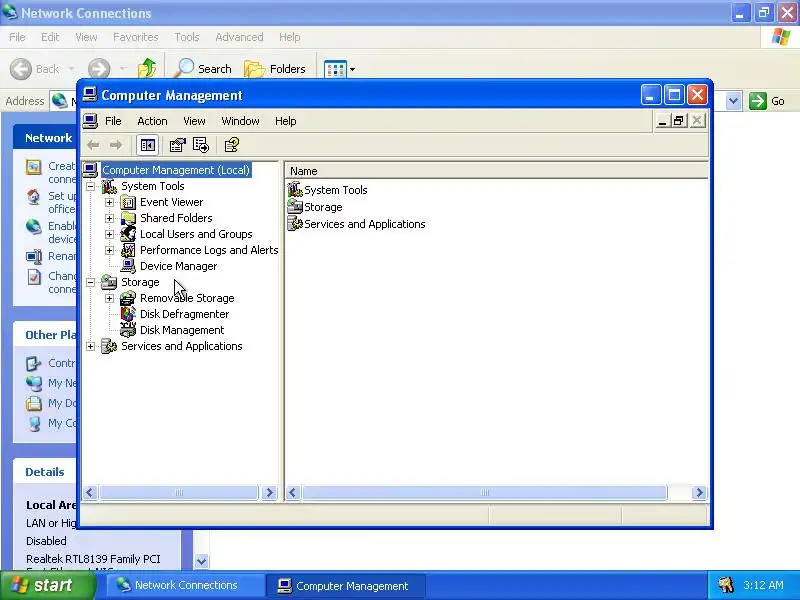This screenshot has height=600, width=800.
Task: Click Back button in Network Connections window
Action: [35, 69]
